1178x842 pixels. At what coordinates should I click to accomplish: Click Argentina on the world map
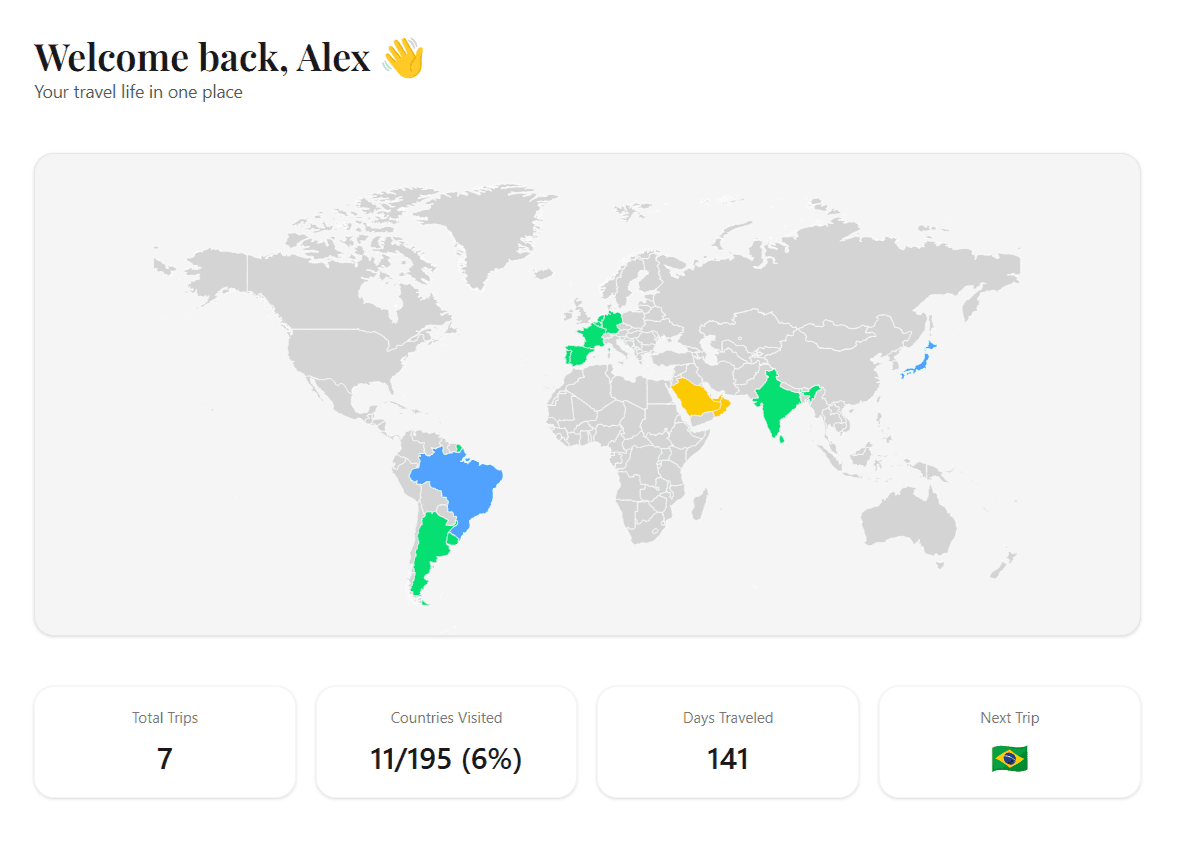[x=432, y=545]
